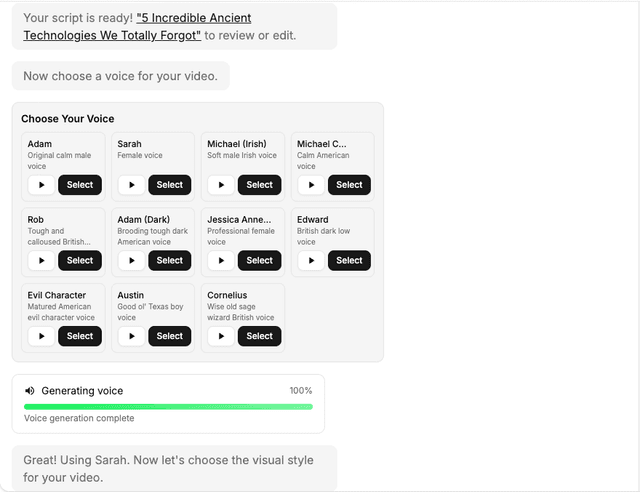The height and width of the screenshot is (492, 640).
Task: Choose the Edward voice
Action: [x=349, y=261]
